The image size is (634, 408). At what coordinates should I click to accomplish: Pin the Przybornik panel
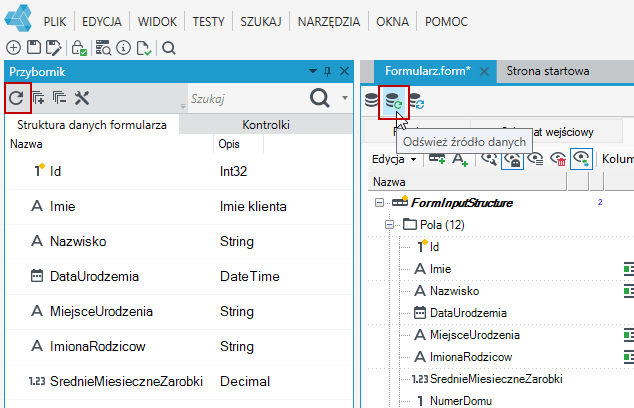[x=328, y=72]
